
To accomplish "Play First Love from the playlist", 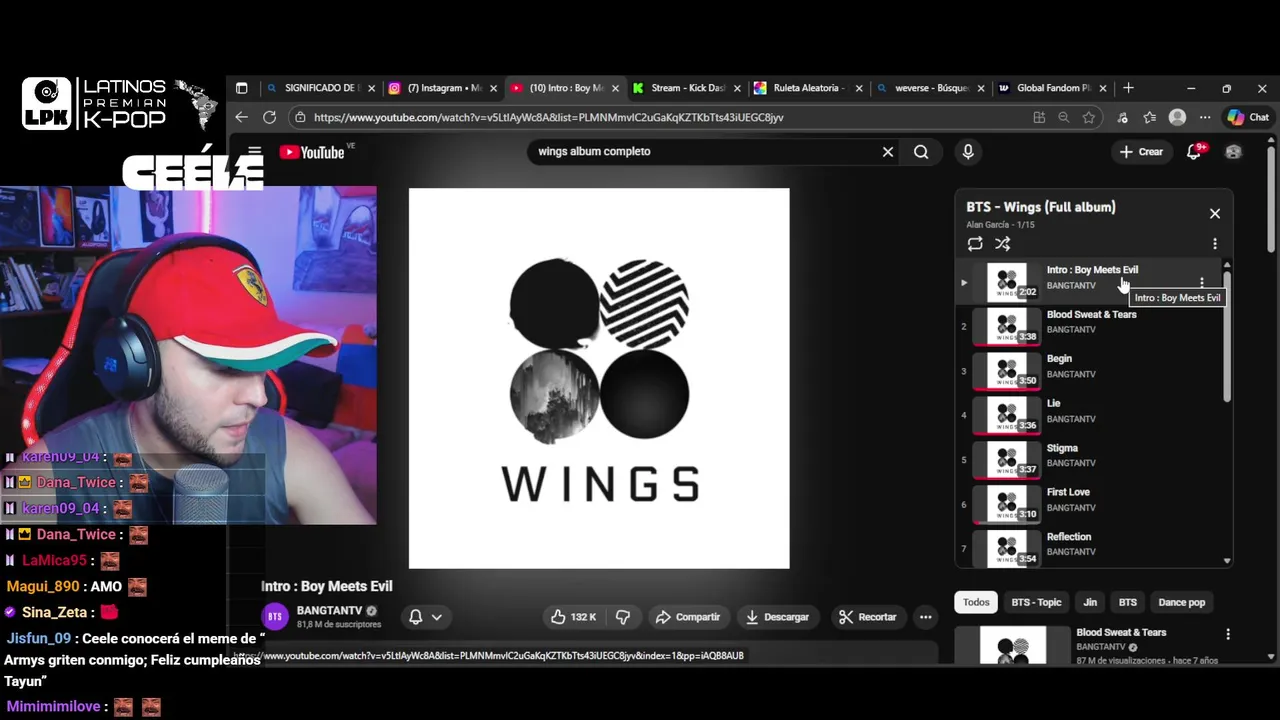I will pos(1090,505).
